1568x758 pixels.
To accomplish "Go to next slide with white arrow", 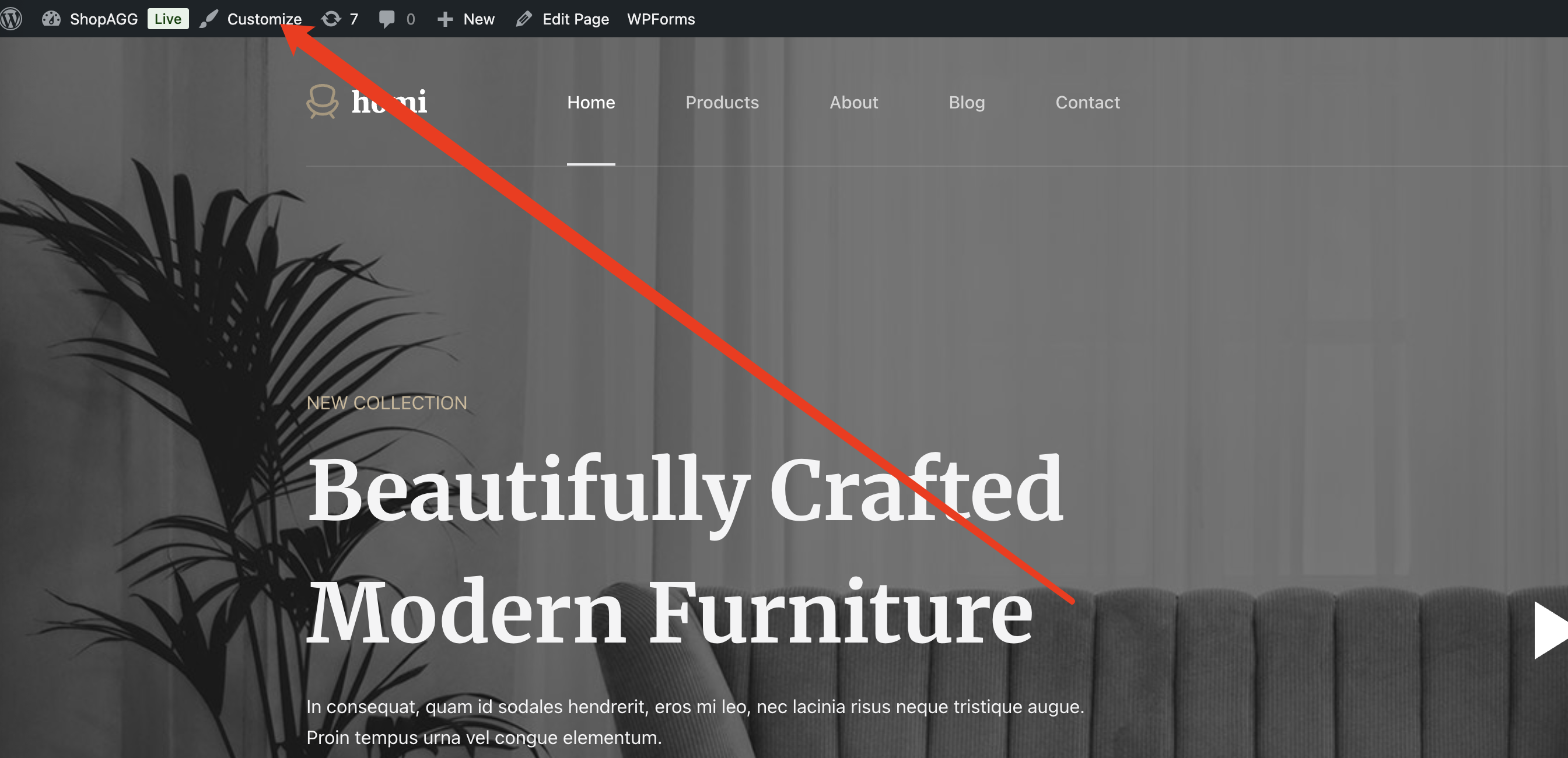I will 1550,630.
